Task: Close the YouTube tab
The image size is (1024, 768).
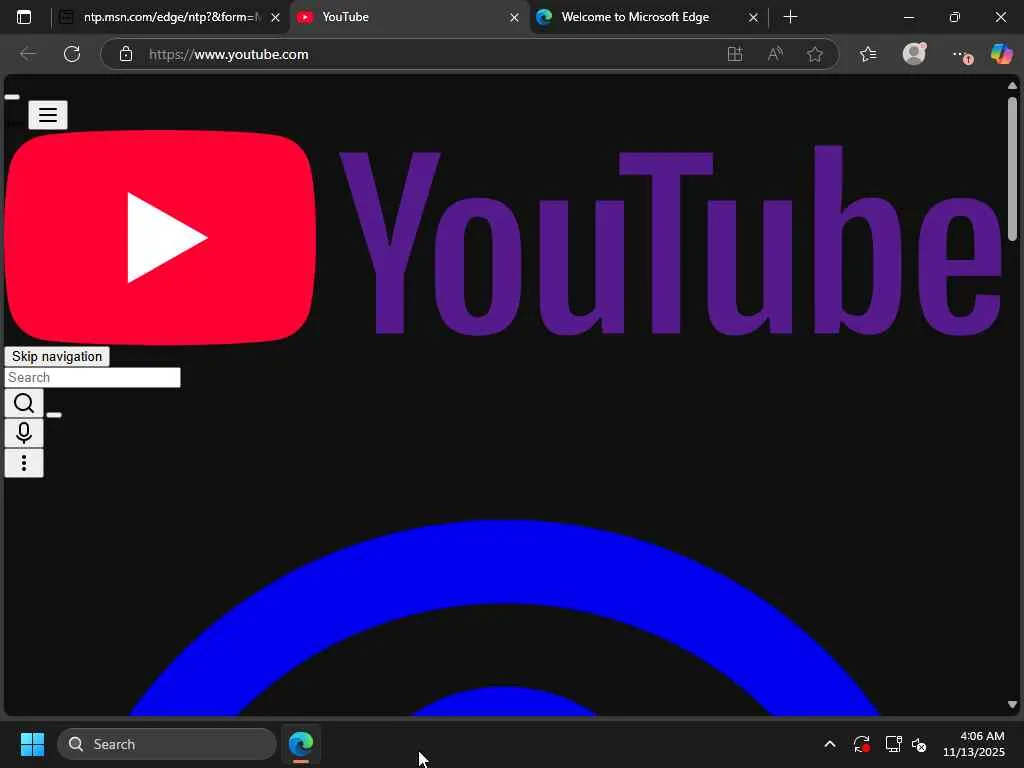Action: pos(515,18)
